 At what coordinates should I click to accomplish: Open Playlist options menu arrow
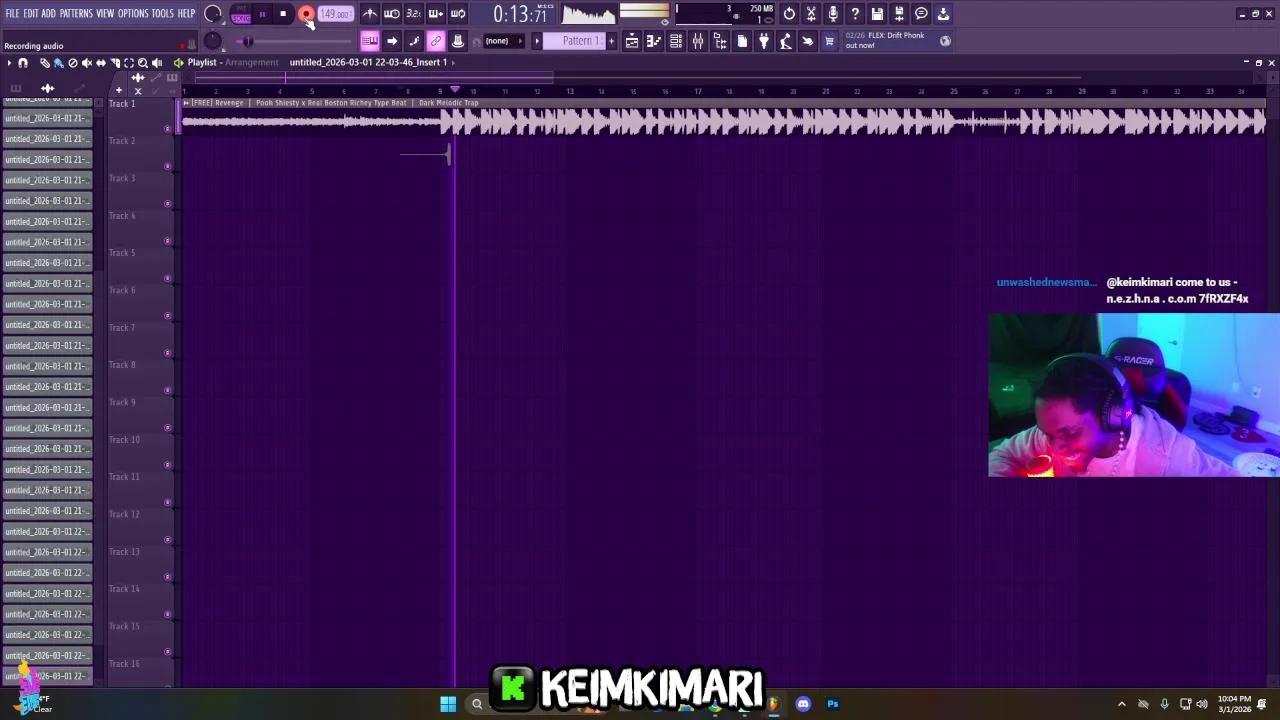[x=9, y=63]
